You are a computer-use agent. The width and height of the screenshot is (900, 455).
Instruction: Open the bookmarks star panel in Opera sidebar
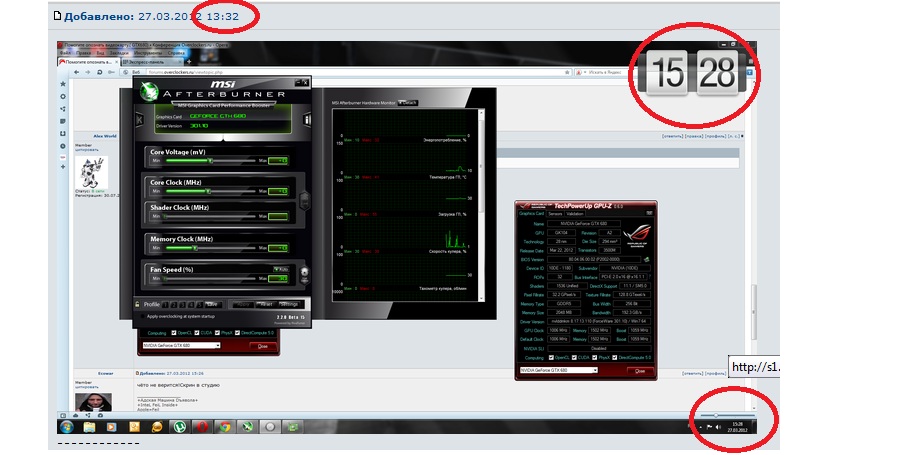63,84
